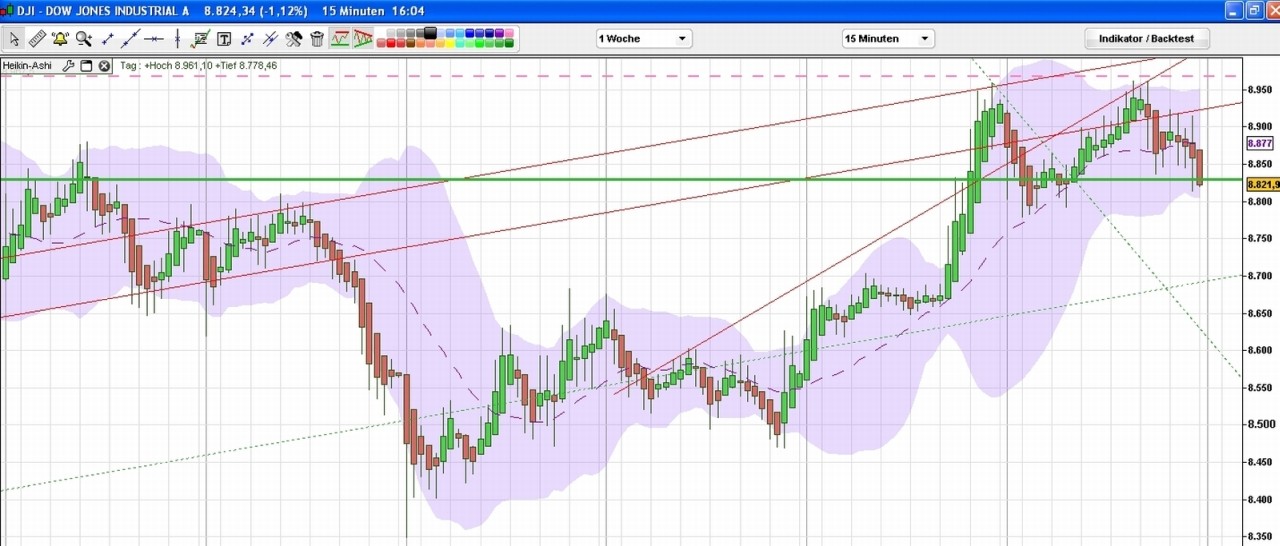Choose the magnifier zoom tool
The height and width of the screenshot is (546, 1280).
coord(84,39)
